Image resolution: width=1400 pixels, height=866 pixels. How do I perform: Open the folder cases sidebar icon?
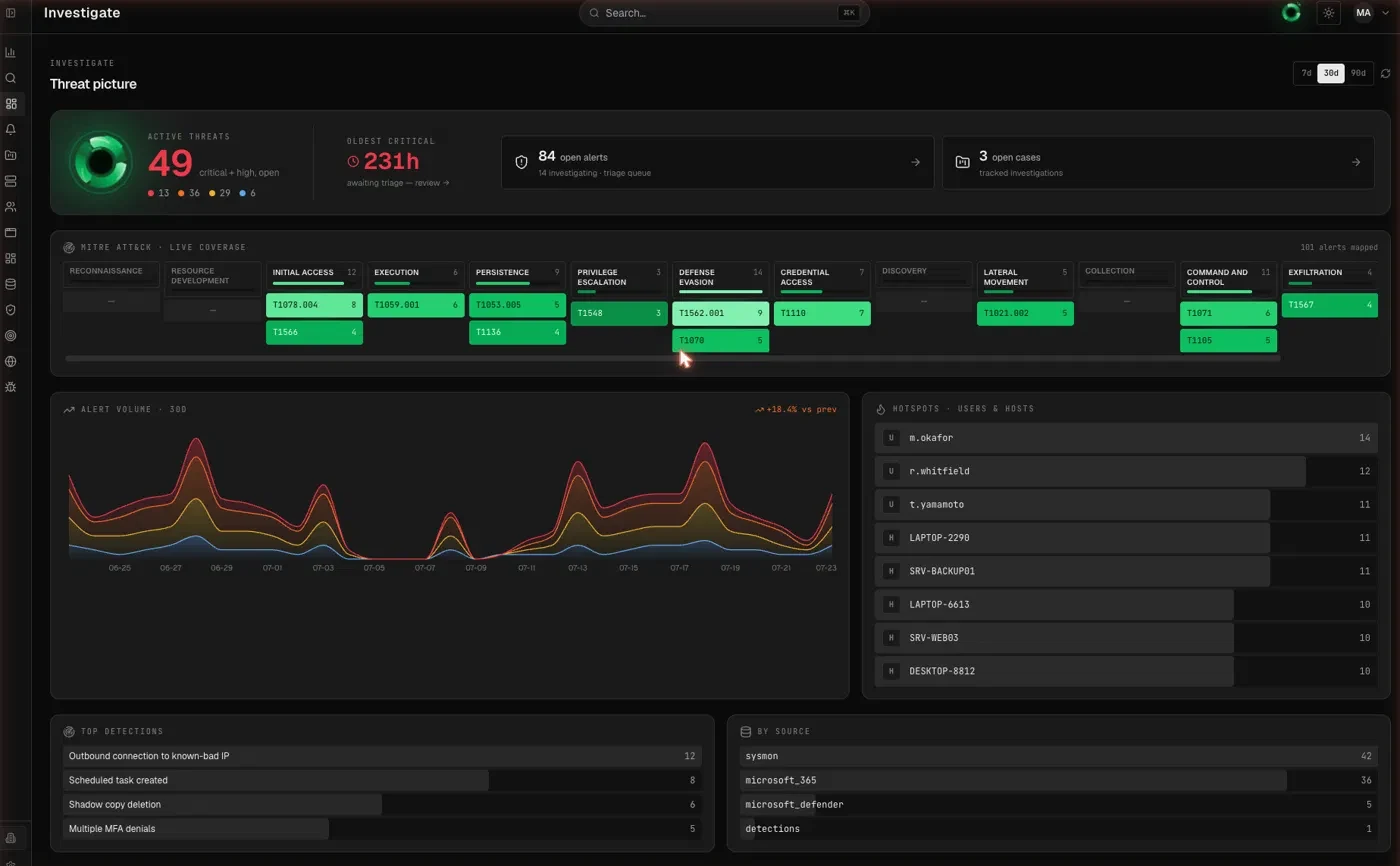pyautogui.click(x=11, y=155)
